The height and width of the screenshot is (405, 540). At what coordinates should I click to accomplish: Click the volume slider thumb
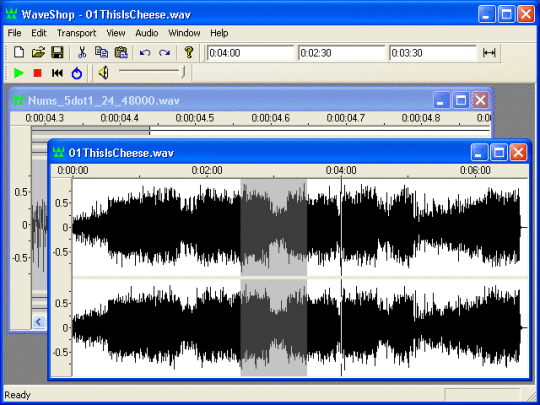pos(183,72)
